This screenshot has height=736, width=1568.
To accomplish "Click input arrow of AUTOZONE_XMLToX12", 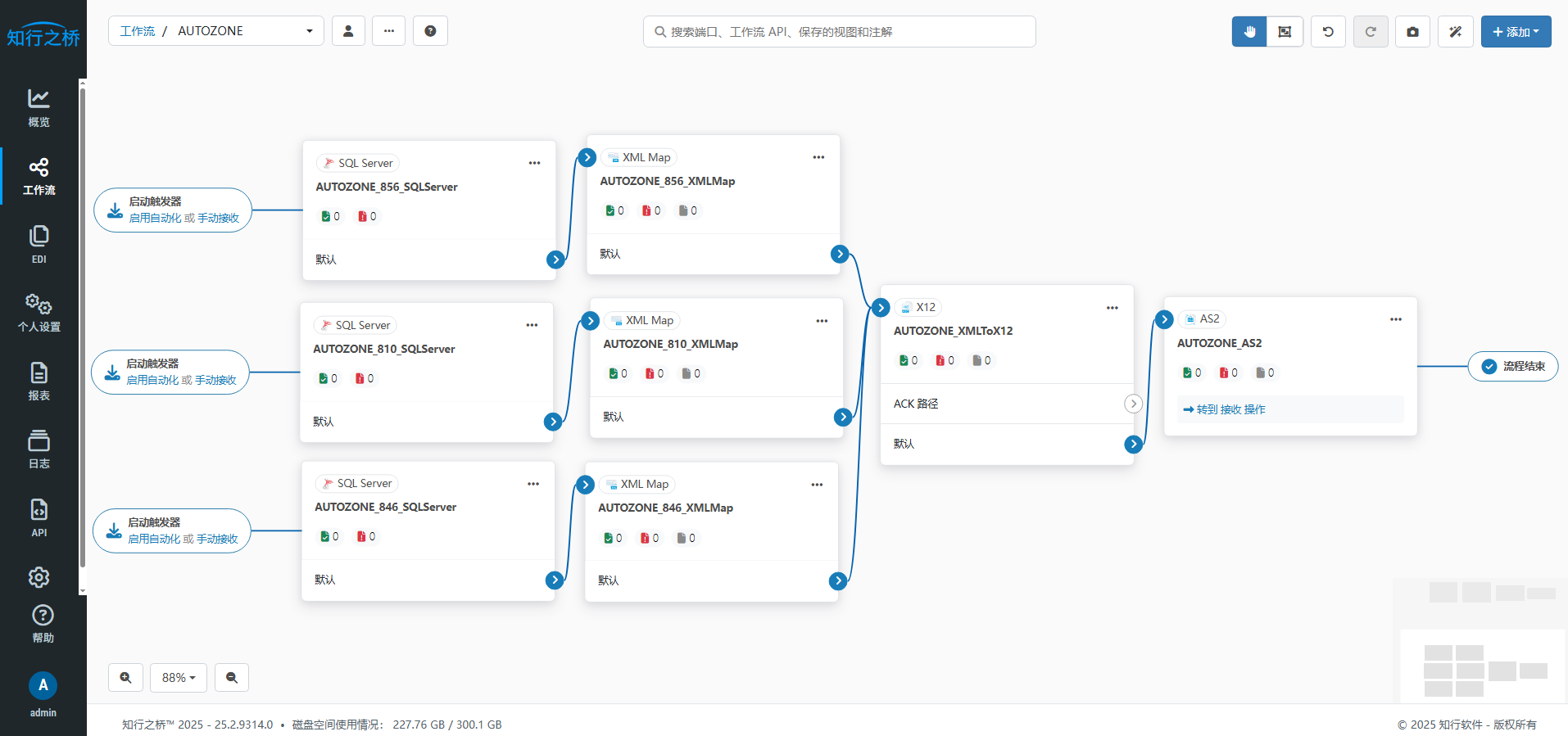I will click(881, 308).
